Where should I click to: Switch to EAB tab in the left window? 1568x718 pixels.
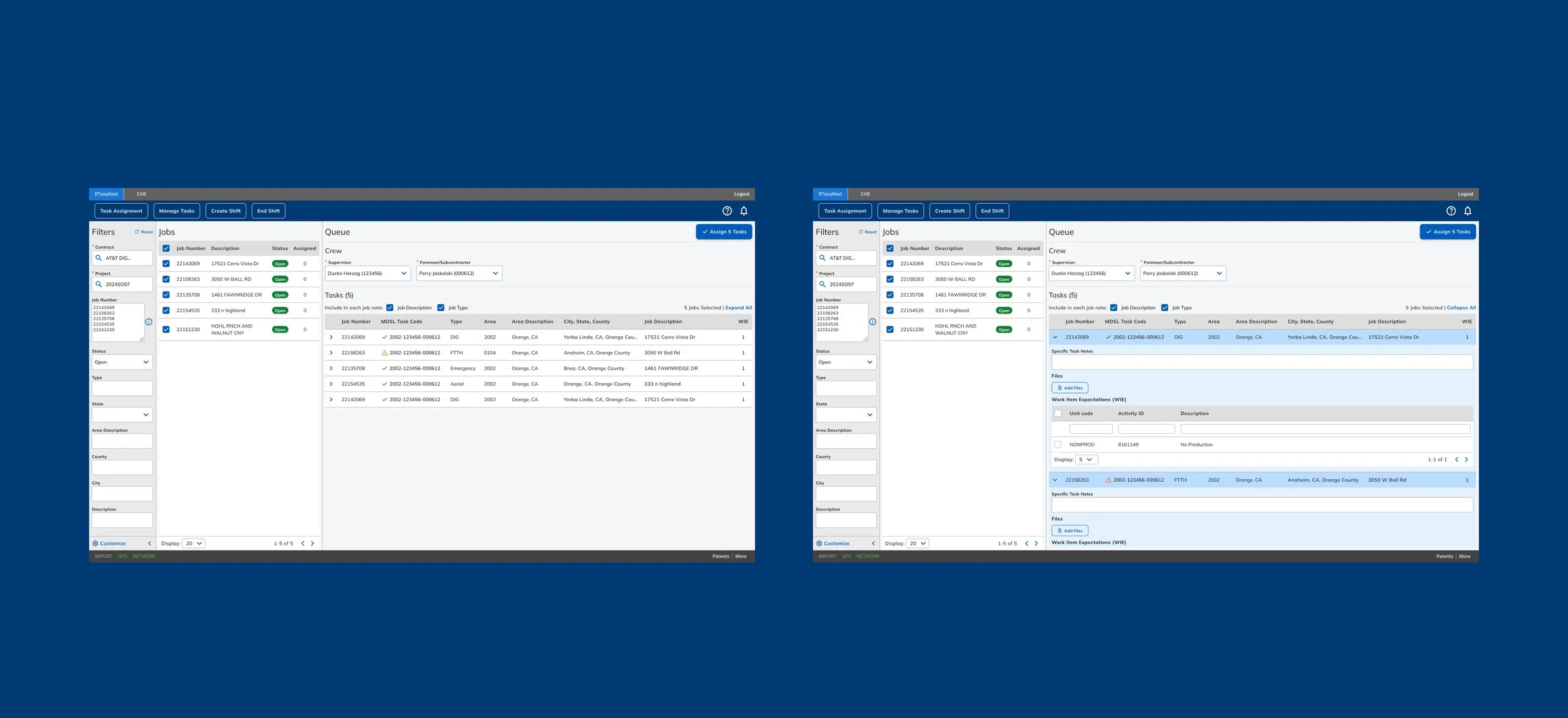[x=141, y=194]
